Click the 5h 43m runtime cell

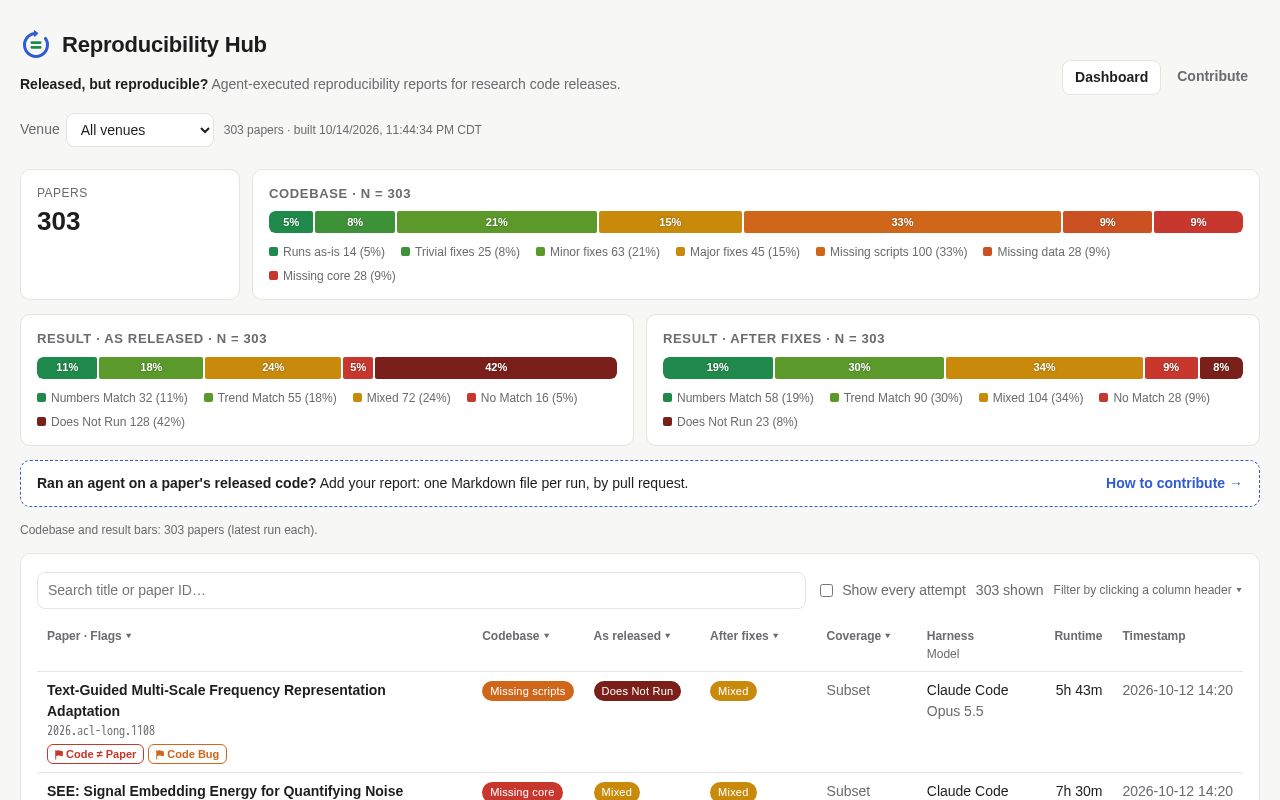coord(1079,690)
